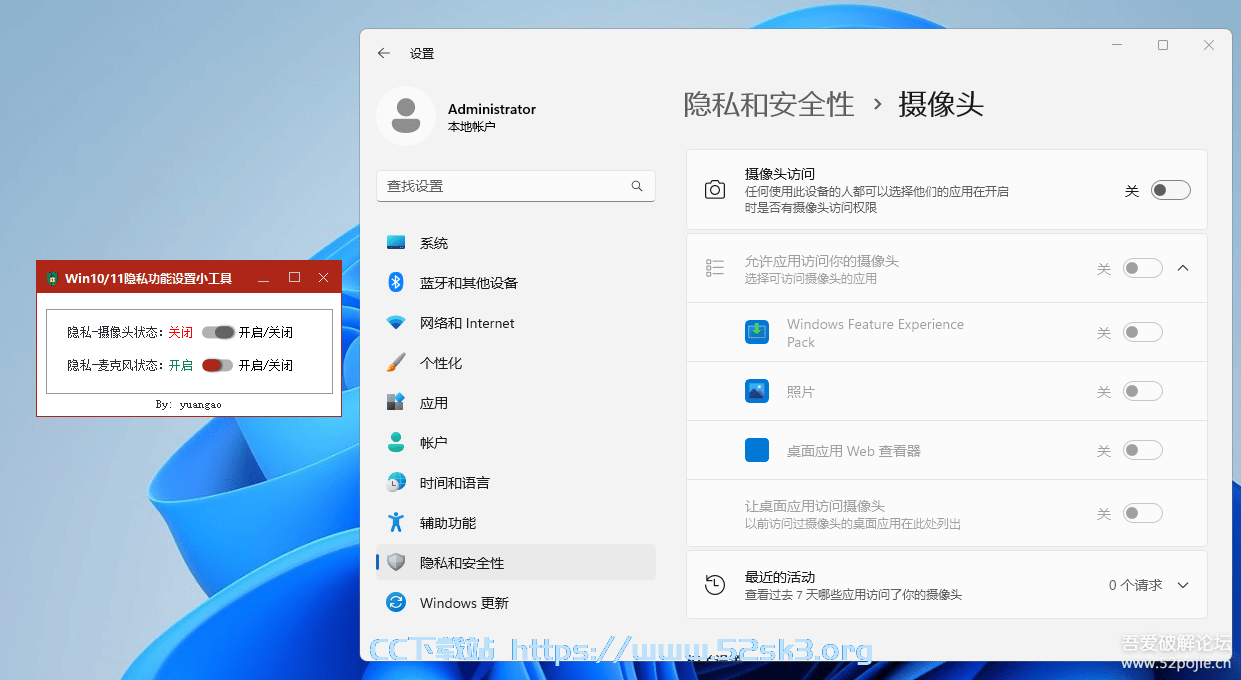Toggle 桌面应用 Web 查看器 switch
This screenshot has height=680, width=1241.
[x=1143, y=450]
